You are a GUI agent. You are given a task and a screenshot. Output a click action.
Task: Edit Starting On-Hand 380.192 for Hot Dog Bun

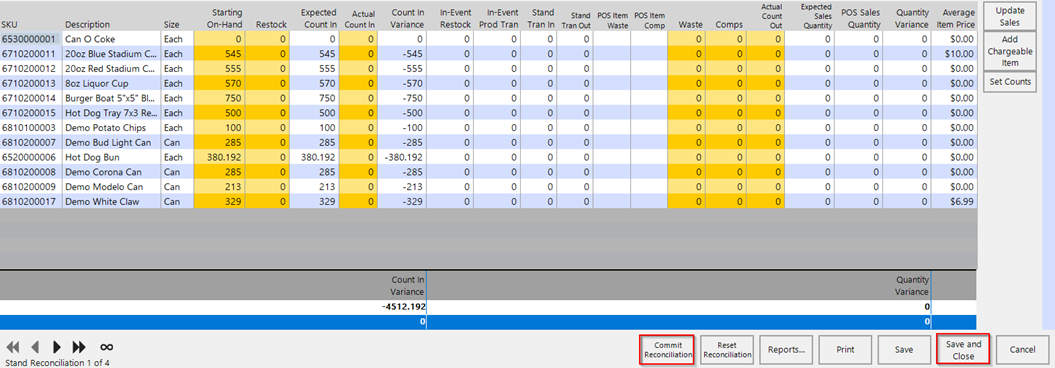[x=219, y=157]
